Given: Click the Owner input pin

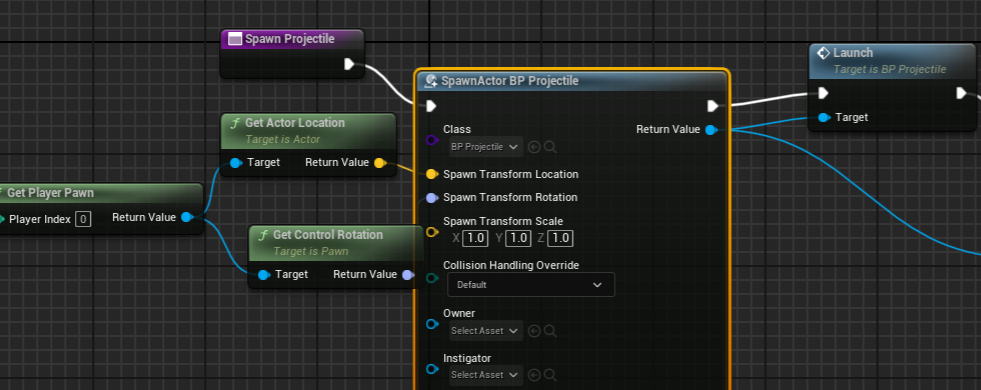Looking at the screenshot, I should [432, 324].
